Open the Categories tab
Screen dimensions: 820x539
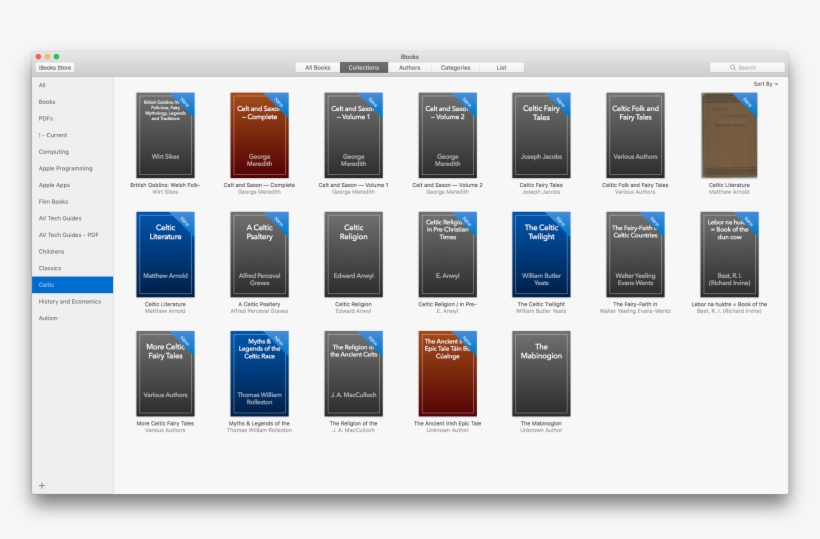[455, 67]
